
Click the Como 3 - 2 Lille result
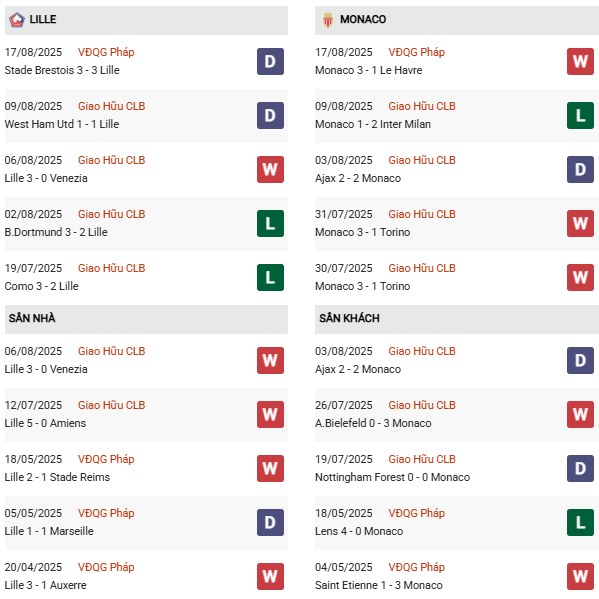pos(42,286)
